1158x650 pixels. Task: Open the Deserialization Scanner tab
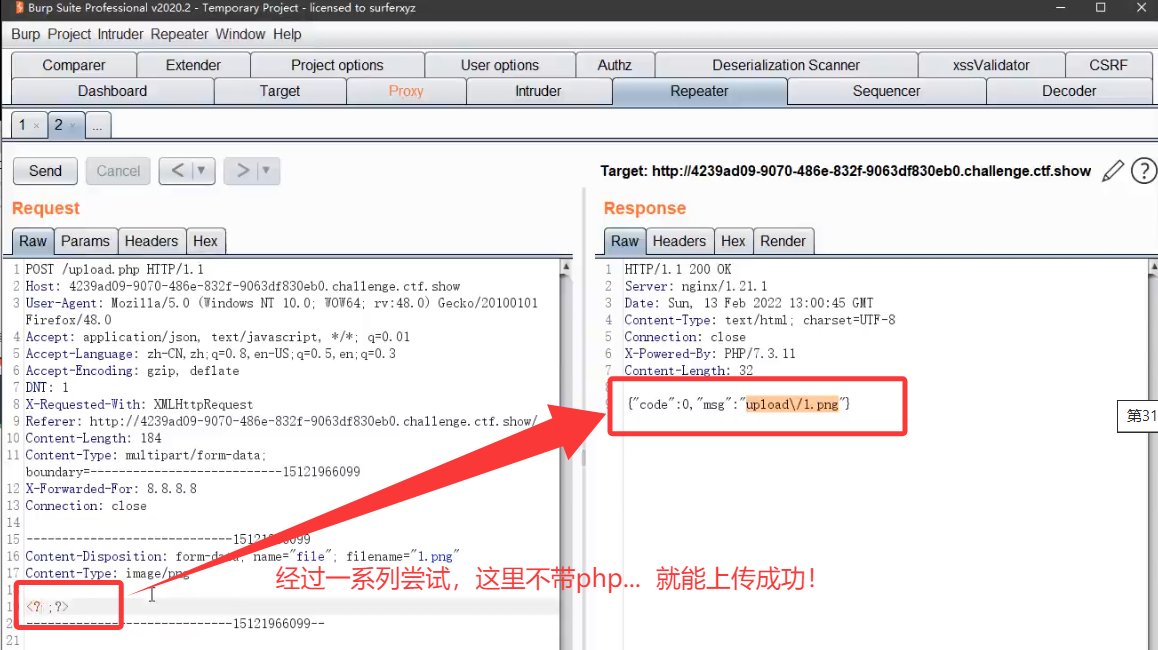[x=786, y=65]
